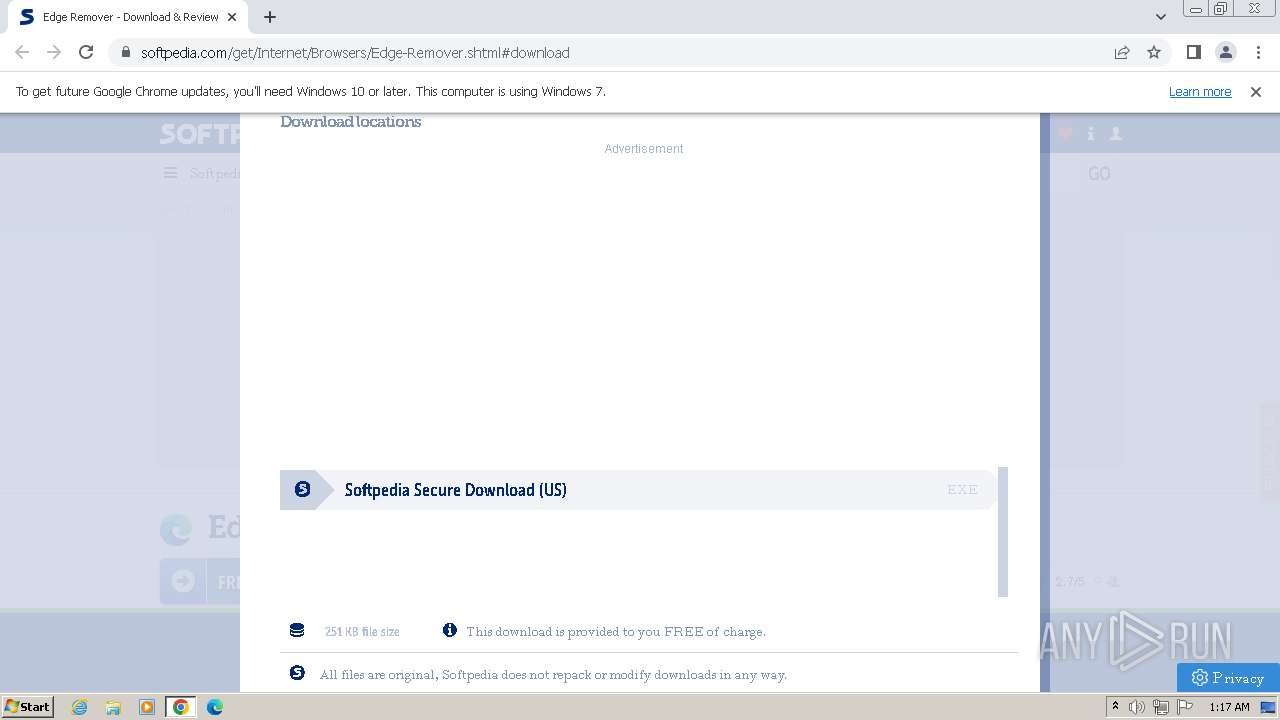Click the user account icon in the Softpedia header
The image size is (1280, 720).
coord(1116,133)
